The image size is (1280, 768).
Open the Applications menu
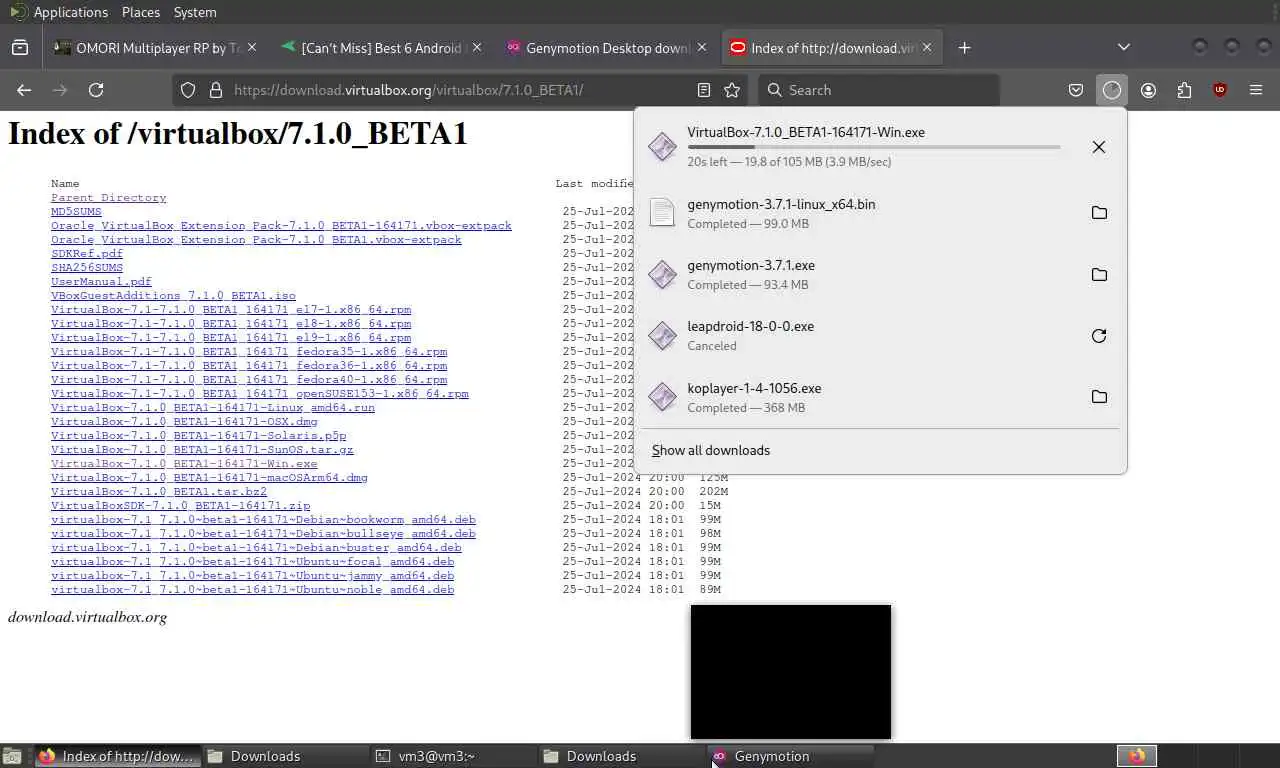pos(70,12)
